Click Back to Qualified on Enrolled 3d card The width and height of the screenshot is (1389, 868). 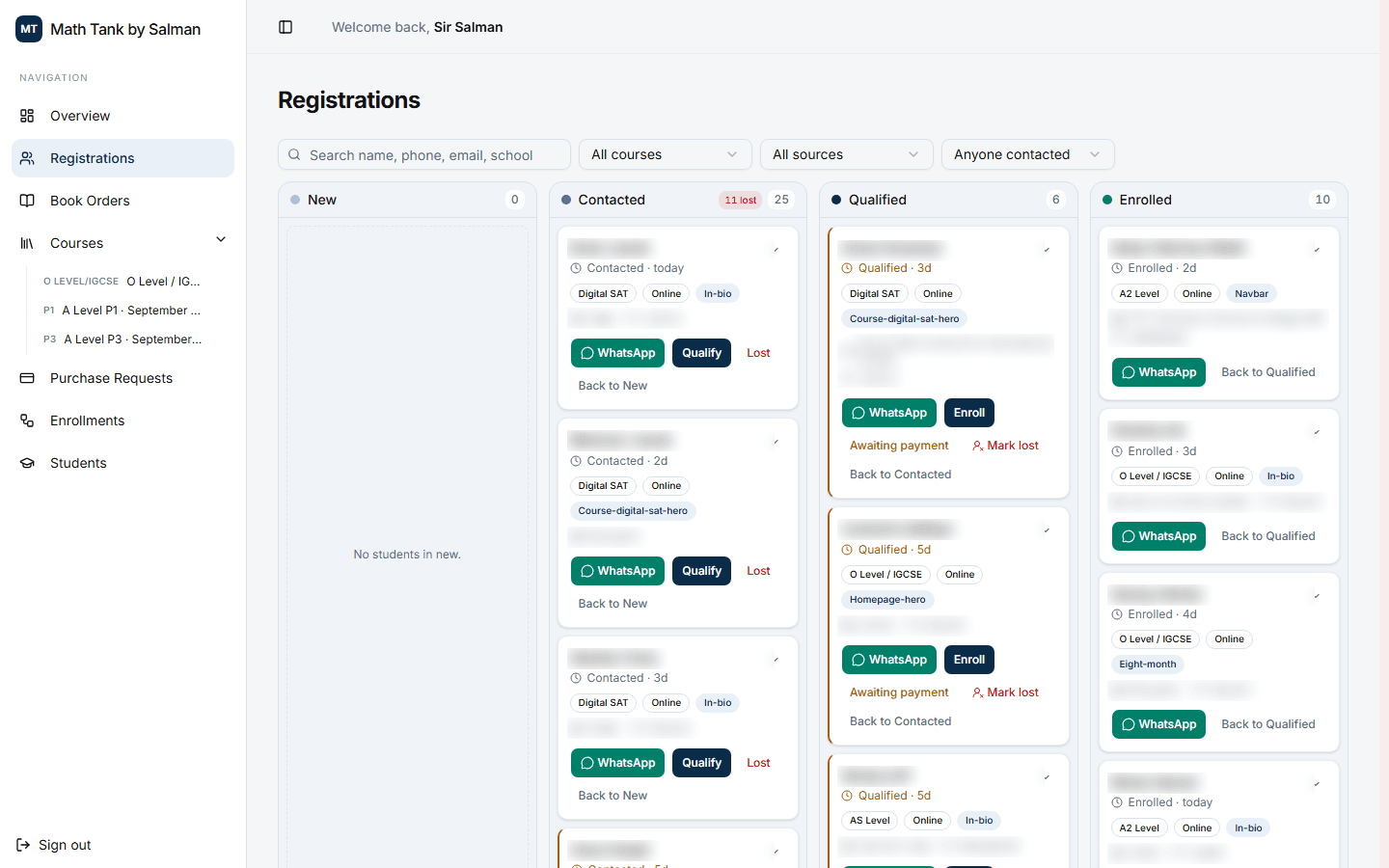pos(1267,536)
